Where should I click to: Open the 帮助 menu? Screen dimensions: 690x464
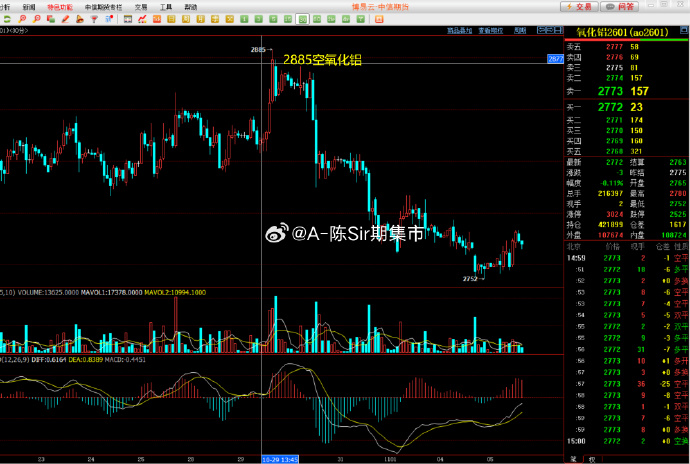tap(190, 6)
